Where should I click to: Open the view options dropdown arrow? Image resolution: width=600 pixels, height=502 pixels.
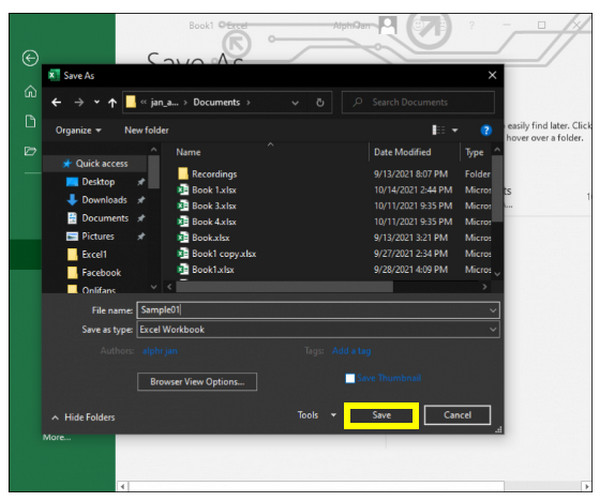coord(455,130)
